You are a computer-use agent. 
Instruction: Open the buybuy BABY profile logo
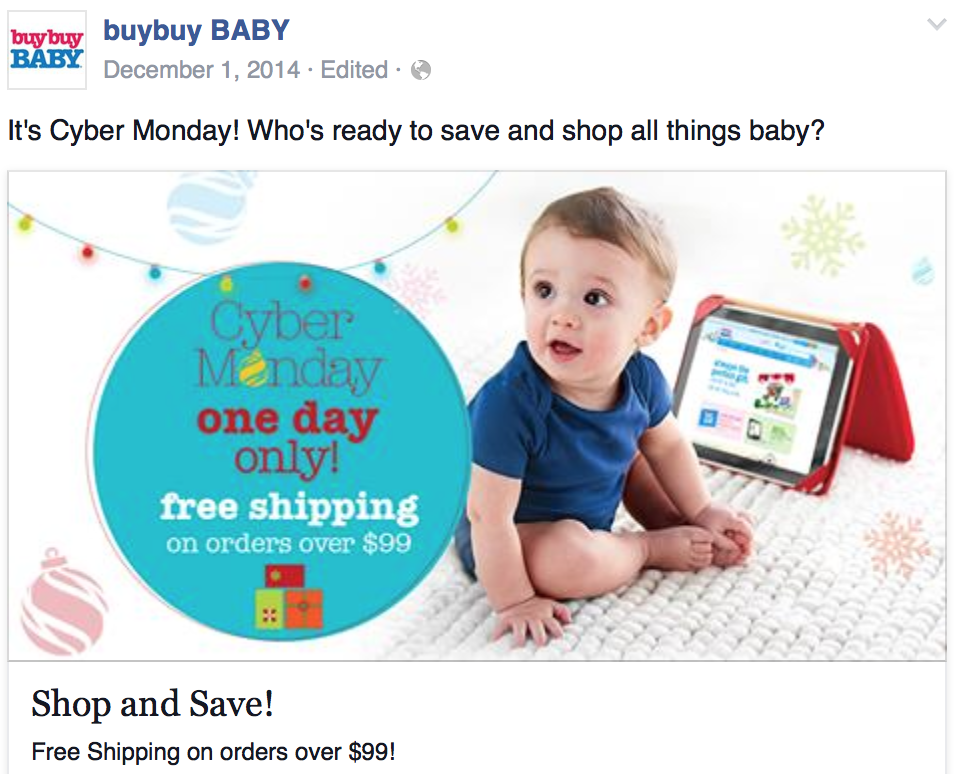[x=47, y=50]
